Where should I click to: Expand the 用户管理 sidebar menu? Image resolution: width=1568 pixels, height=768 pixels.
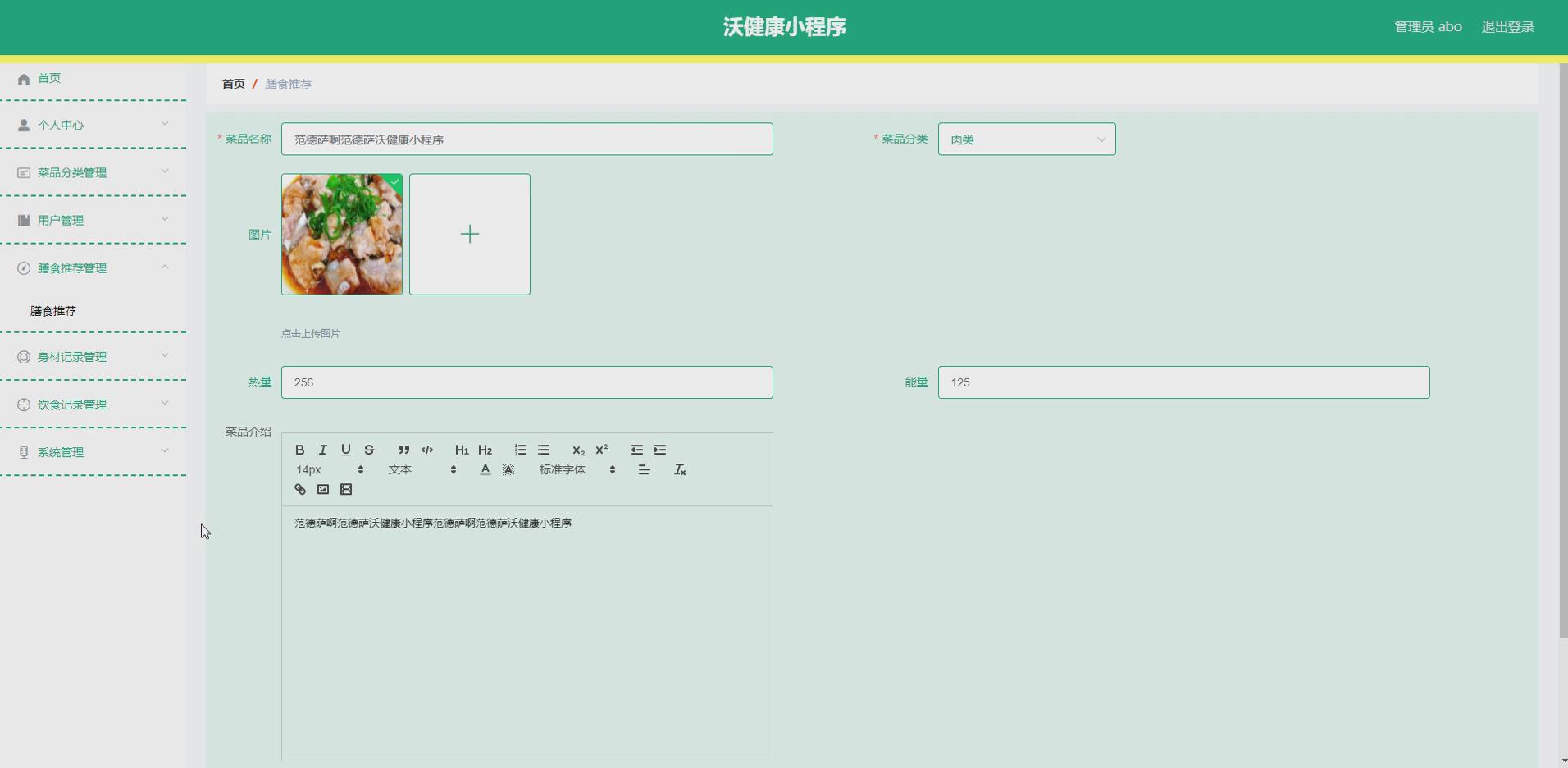point(93,220)
